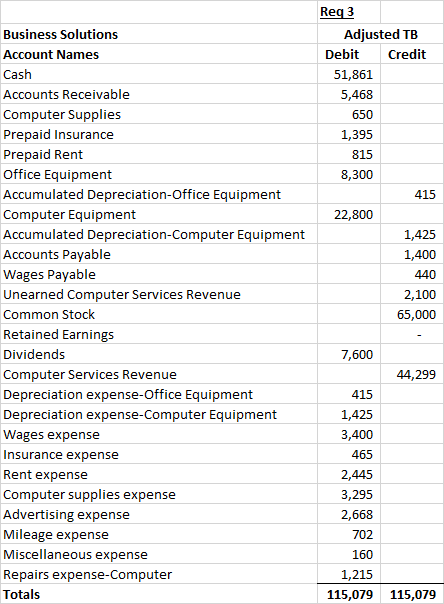Click the 'Advertising expense' label
The width and height of the screenshot is (444, 604).
click(x=66, y=515)
